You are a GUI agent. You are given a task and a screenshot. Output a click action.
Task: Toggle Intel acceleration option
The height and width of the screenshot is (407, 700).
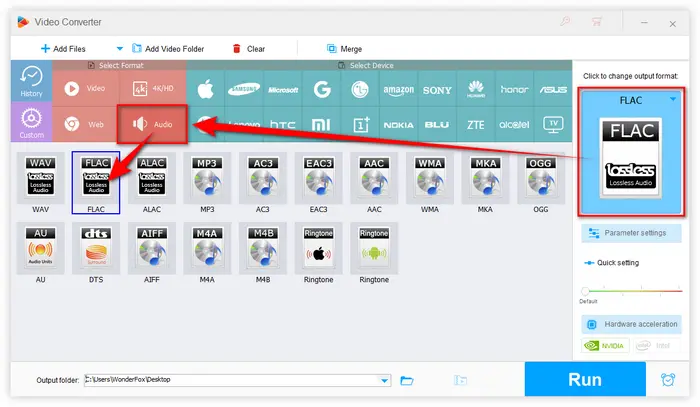(655, 345)
